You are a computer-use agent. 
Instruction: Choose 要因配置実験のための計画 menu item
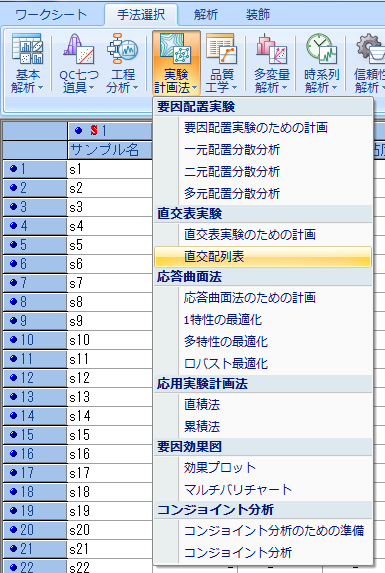pos(263,128)
